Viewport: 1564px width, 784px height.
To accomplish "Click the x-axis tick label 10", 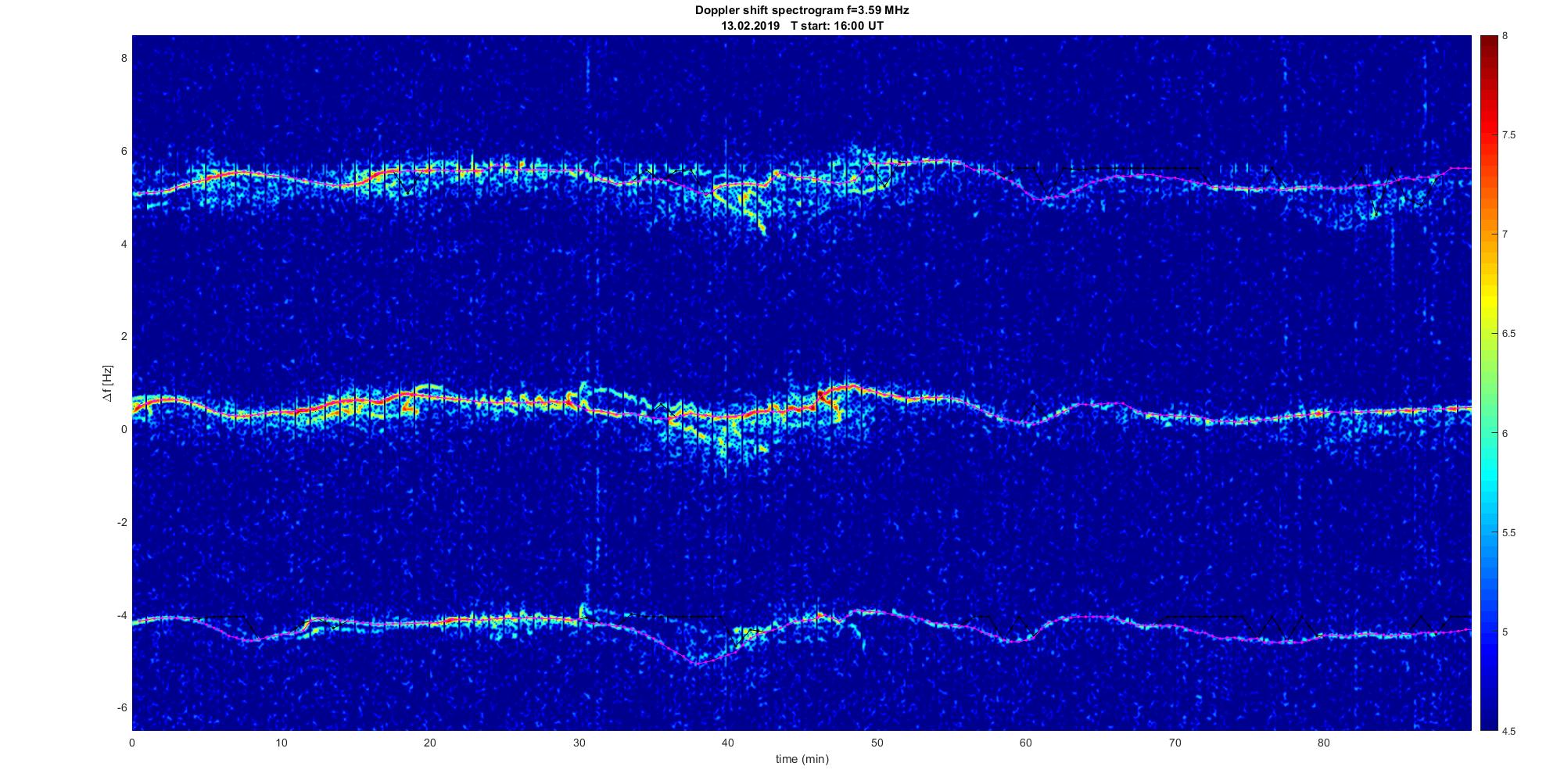I will 281,742.
